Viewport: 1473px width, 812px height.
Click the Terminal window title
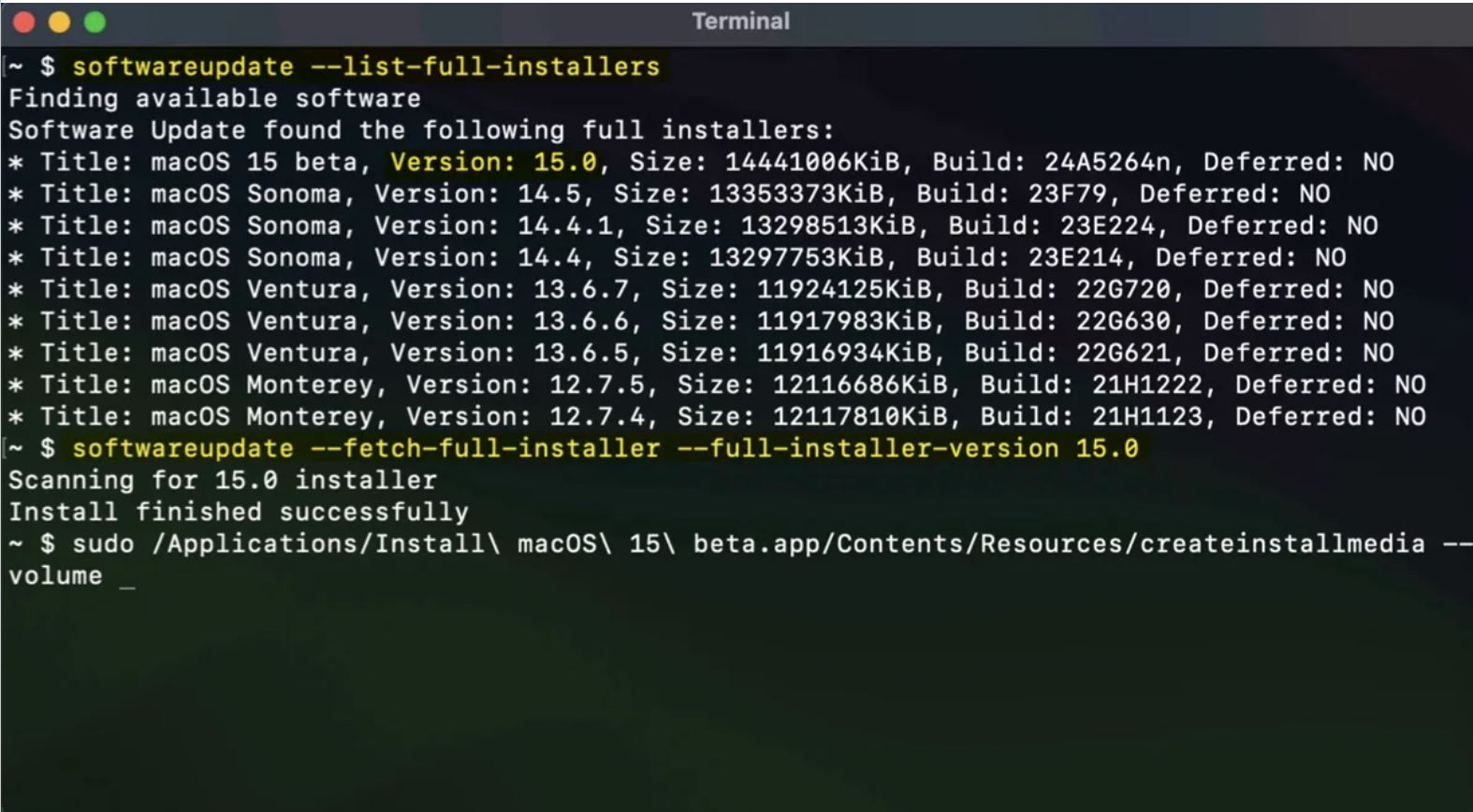[x=740, y=21]
